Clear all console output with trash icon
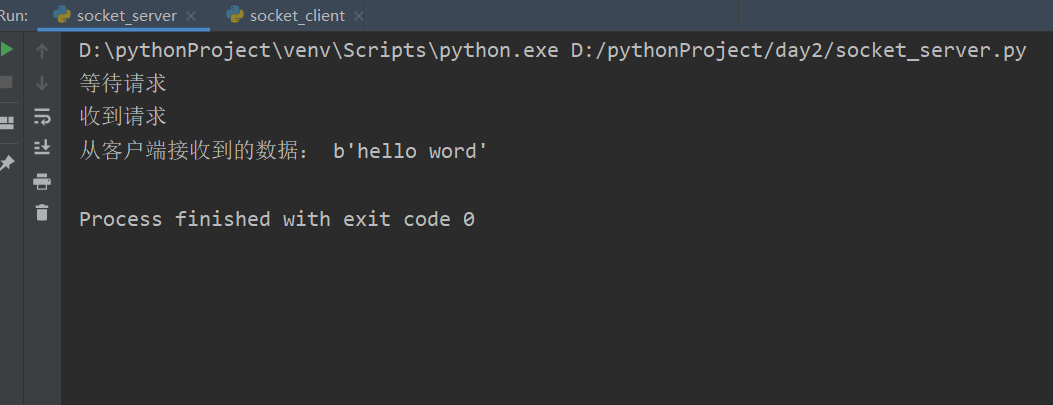 [42, 212]
